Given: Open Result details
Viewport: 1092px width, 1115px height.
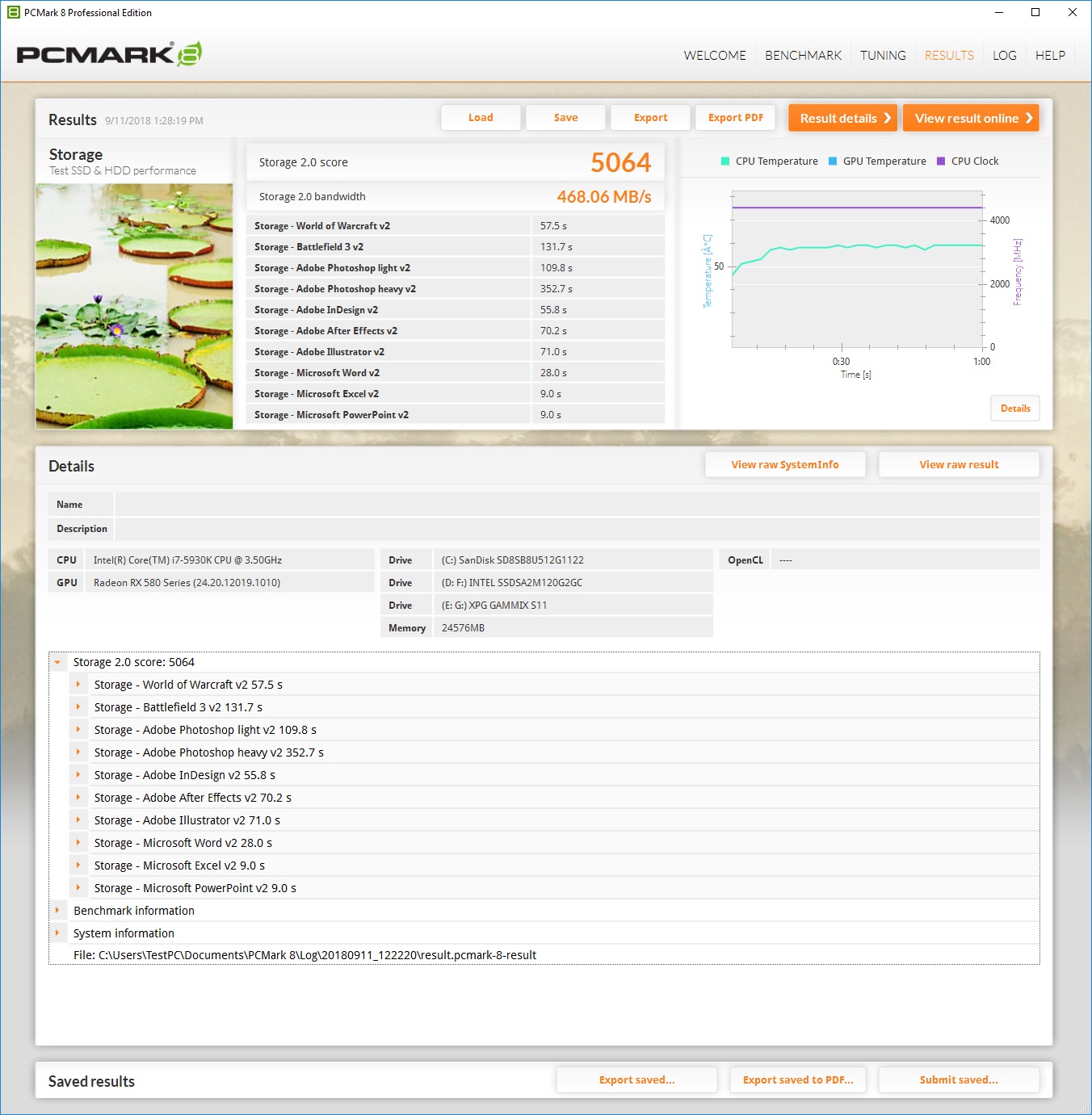Looking at the screenshot, I should click(844, 118).
